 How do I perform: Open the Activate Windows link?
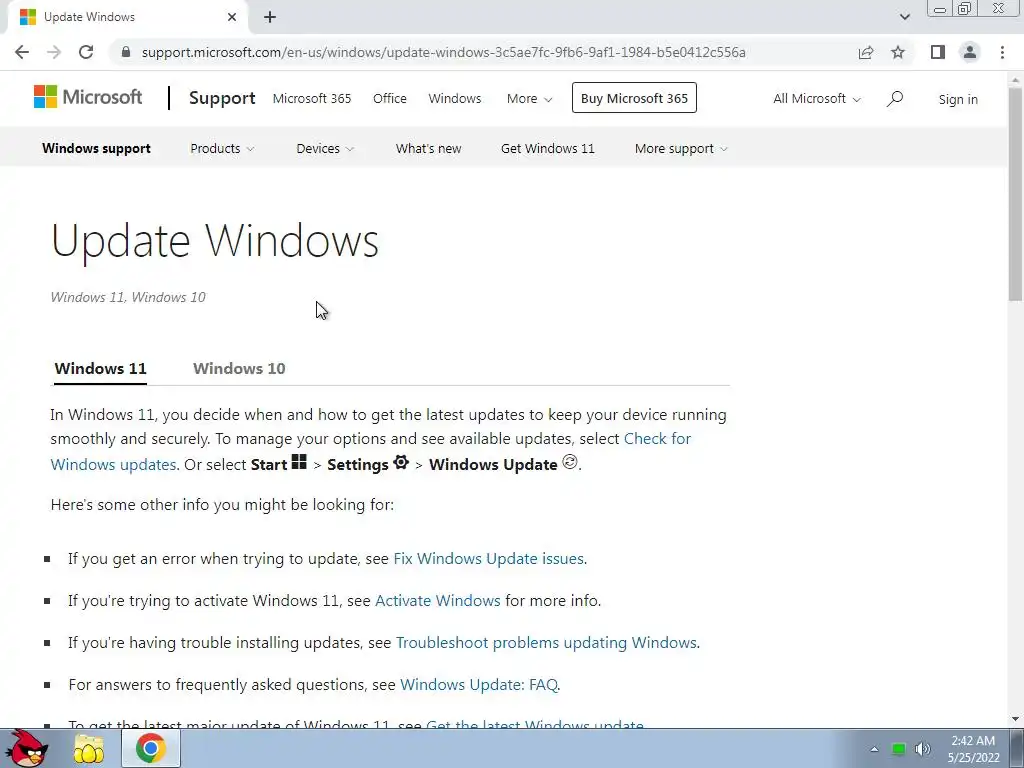[438, 601]
